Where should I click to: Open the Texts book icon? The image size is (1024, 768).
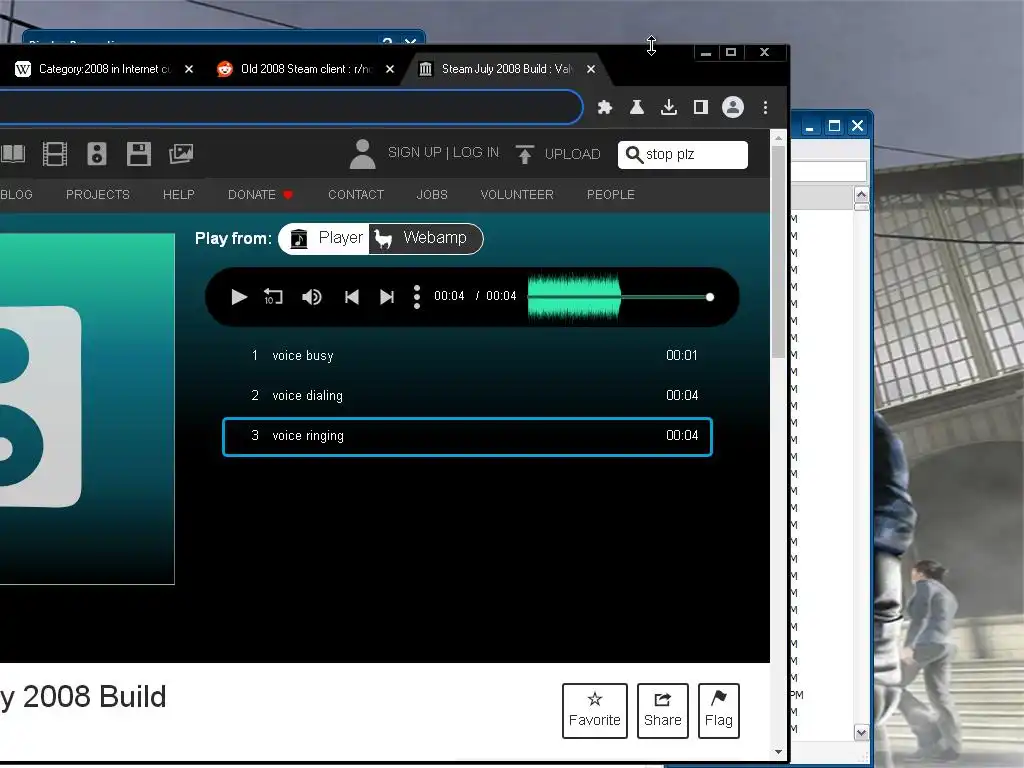click(12, 154)
